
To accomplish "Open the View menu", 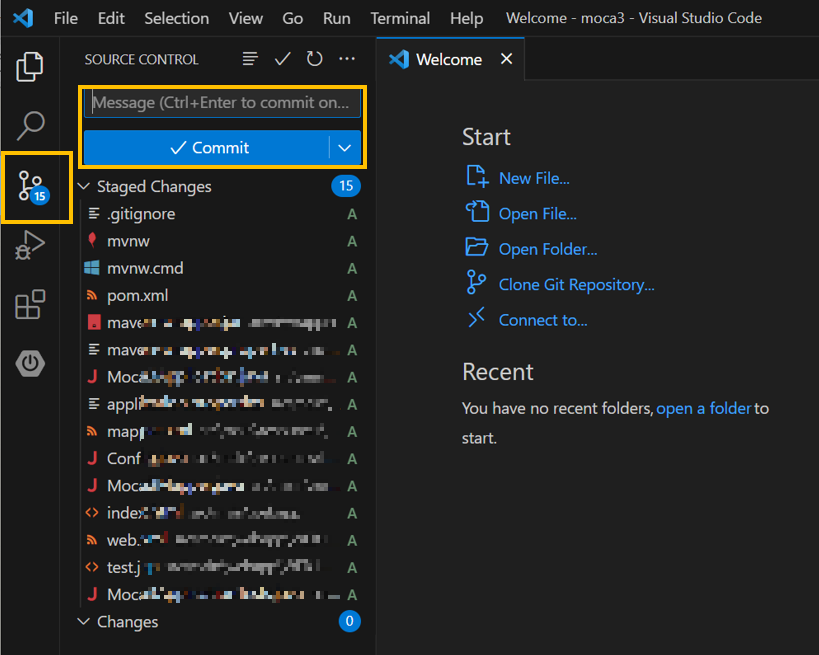I will click(245, 18).
